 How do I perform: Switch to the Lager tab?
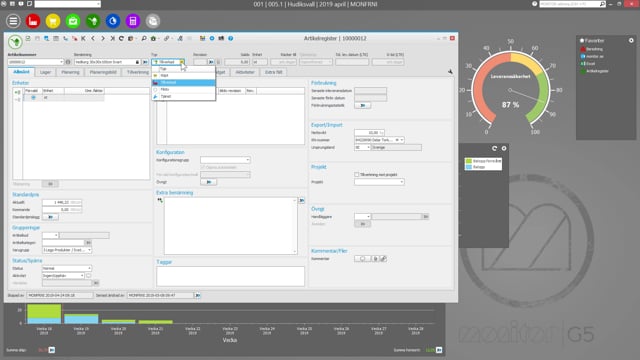pos(45,72)
